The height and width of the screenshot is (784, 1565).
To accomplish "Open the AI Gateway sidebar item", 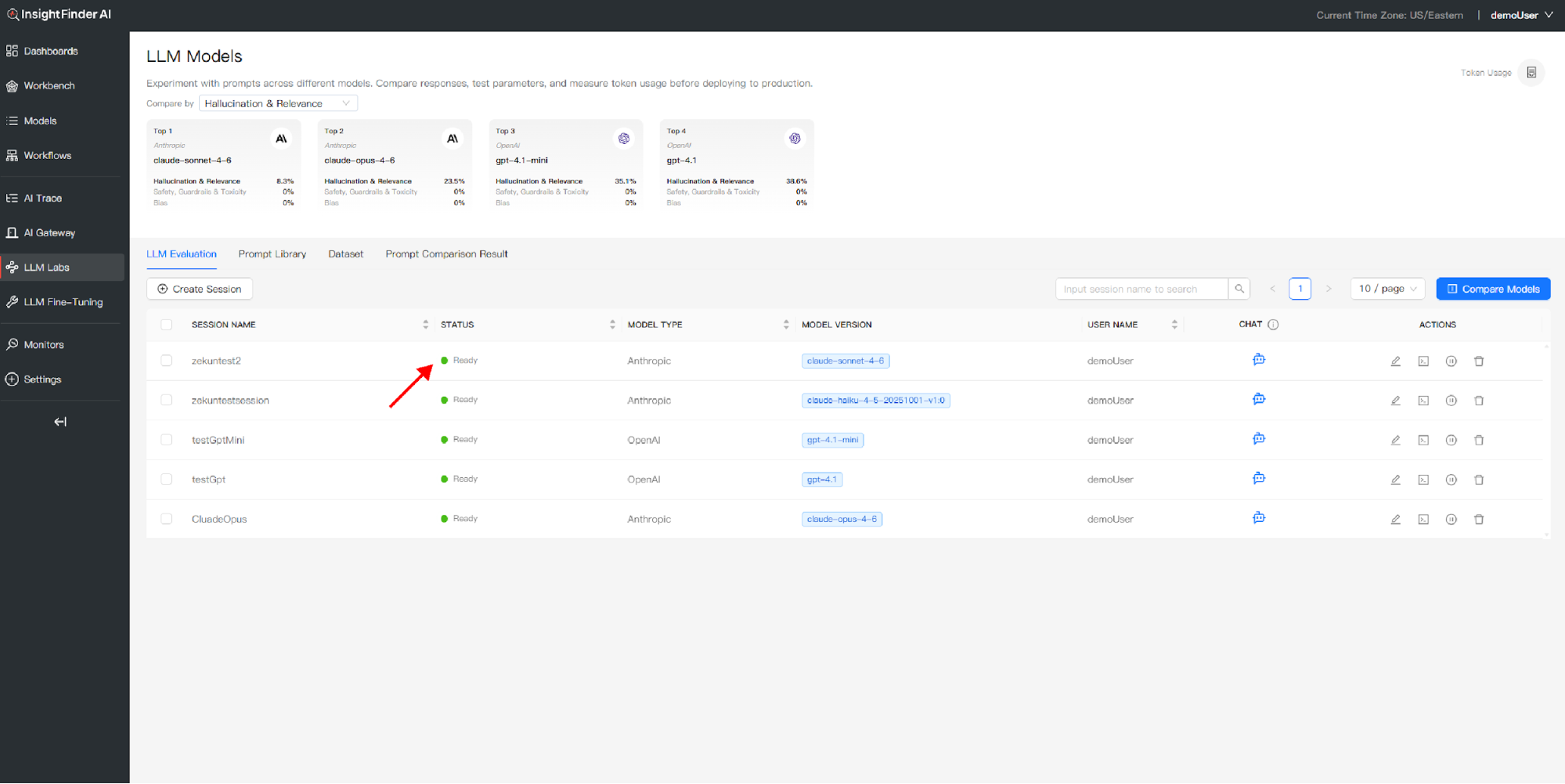I will point(49,233).
